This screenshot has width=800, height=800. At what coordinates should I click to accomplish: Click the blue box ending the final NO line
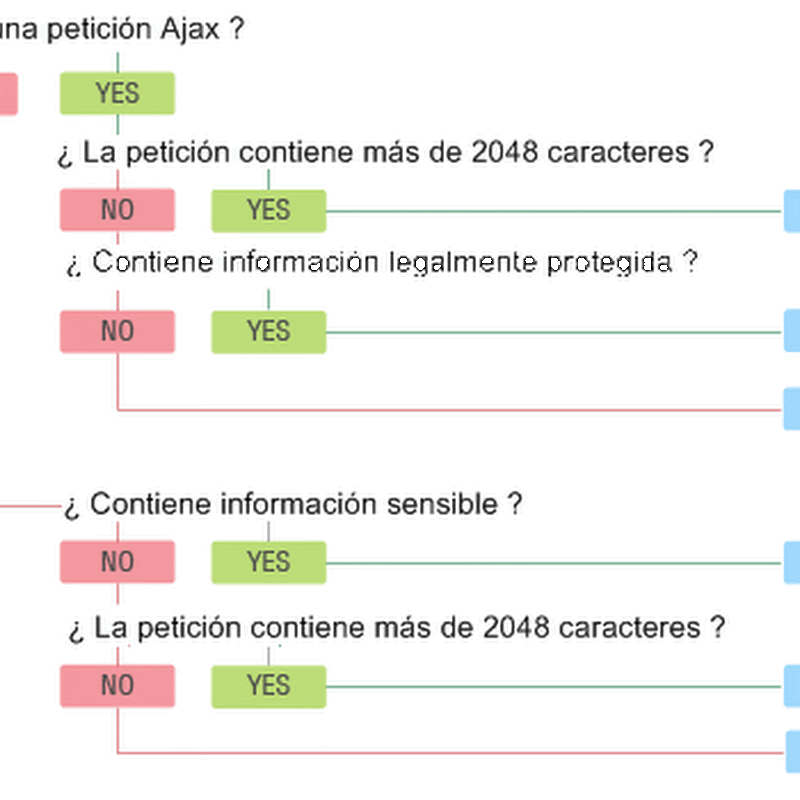pyautogui.click(x=793, y=752)
